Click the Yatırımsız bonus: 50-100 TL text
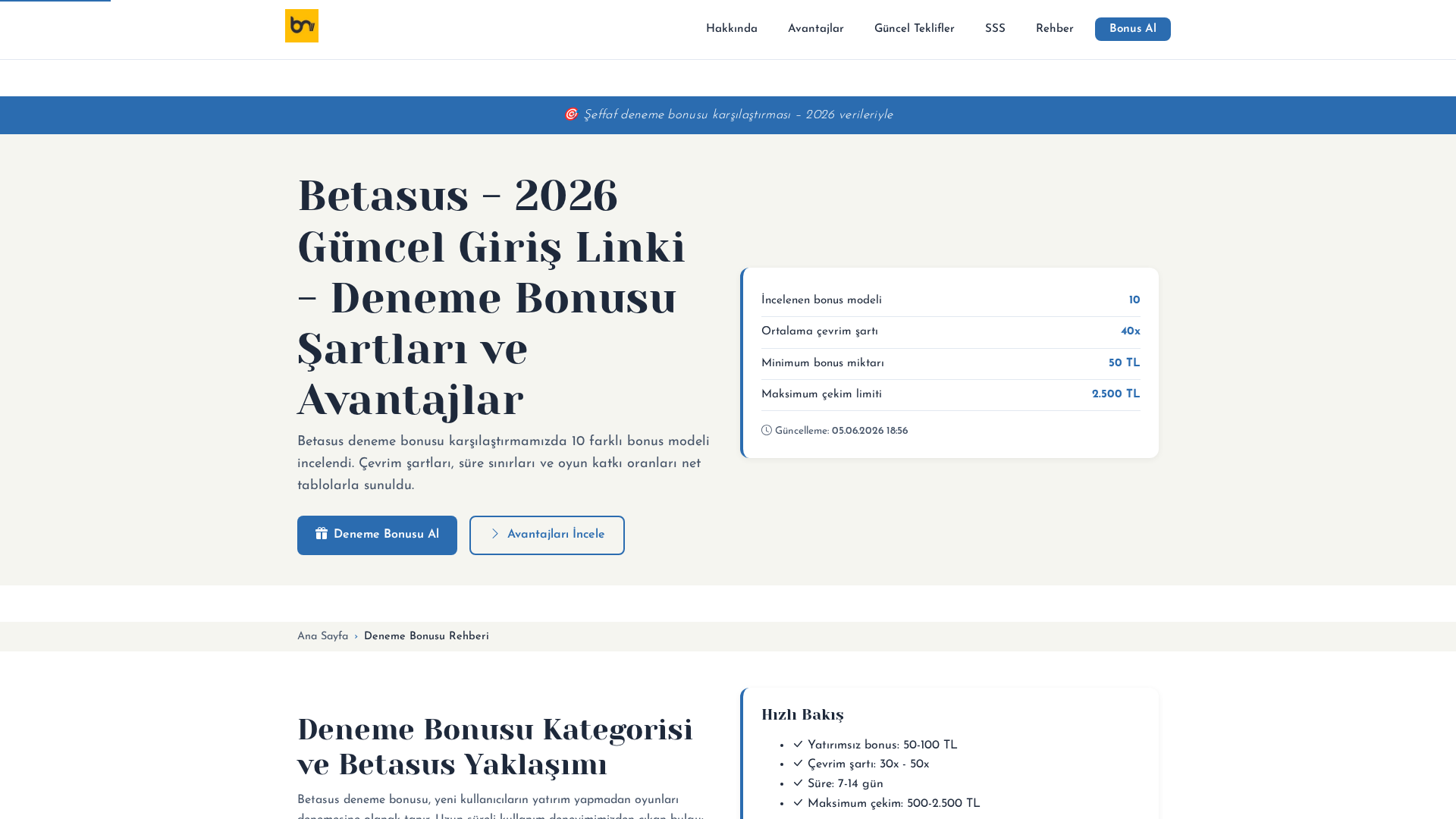 coord(883,745)
